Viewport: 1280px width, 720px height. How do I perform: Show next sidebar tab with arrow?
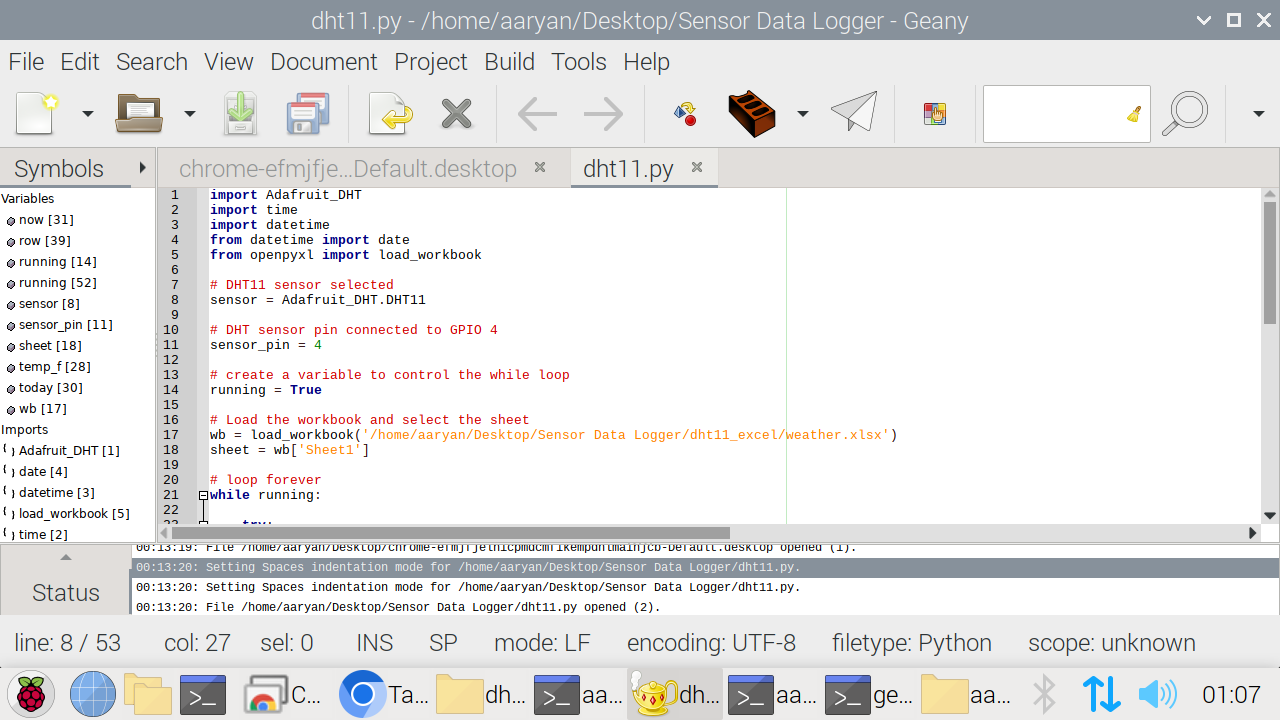coord(143,168)
